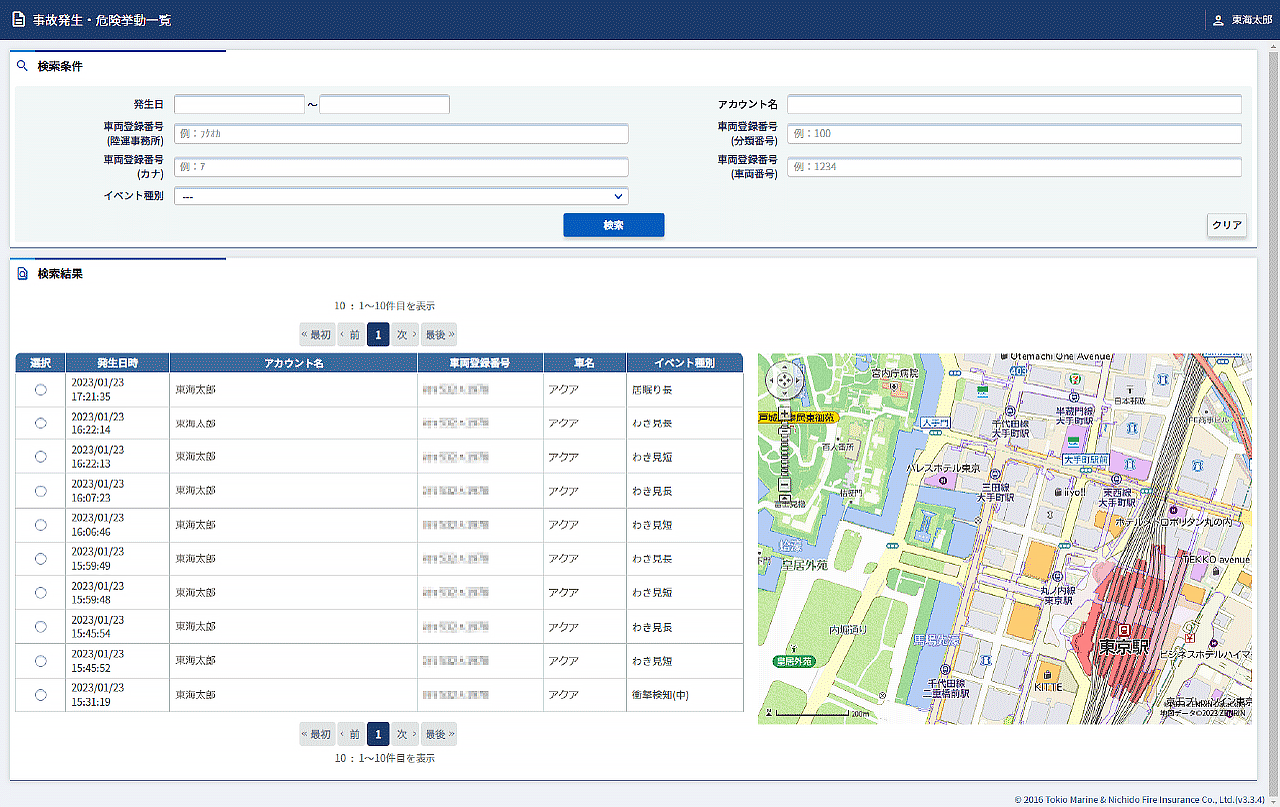Select the 衝撃検知(中) row radio button
The image size is (1280, 807).
[41, 695]
